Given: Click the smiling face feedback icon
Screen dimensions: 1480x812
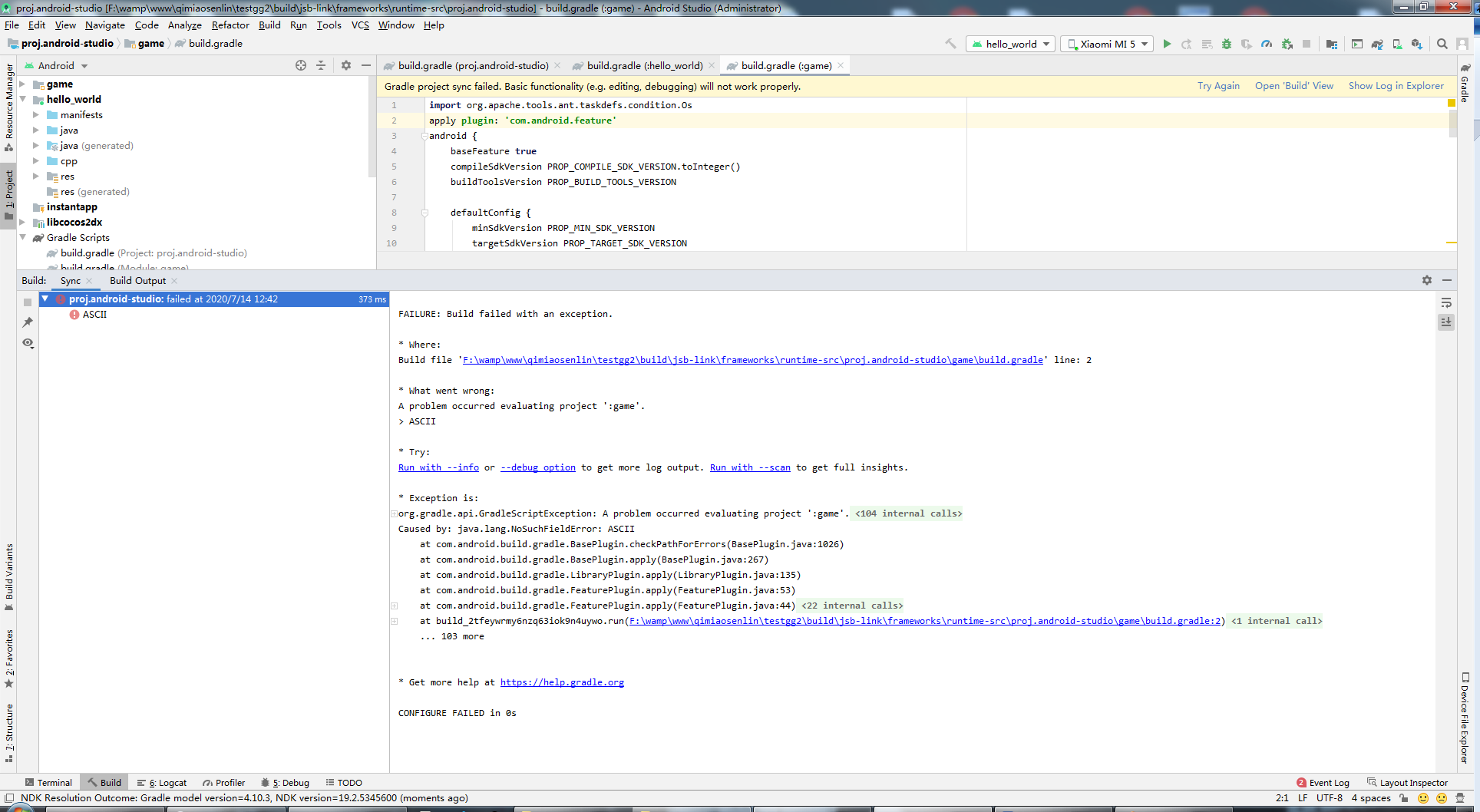Looking at the screenshot, I should [1423, 798].
